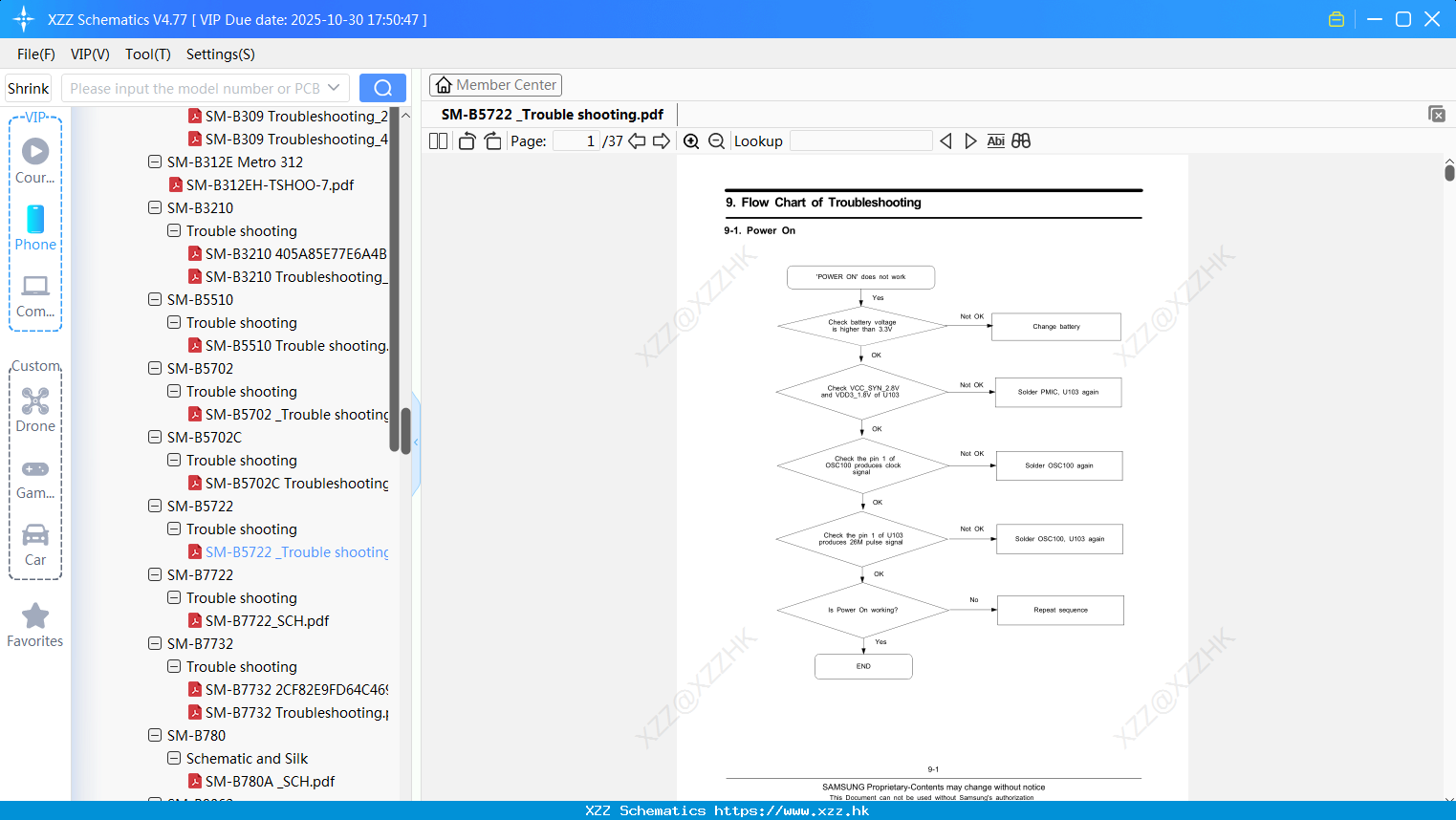Click the file tree scrollbar thumb
This screenshot has height=820, width=1456.
click(405, 430)
